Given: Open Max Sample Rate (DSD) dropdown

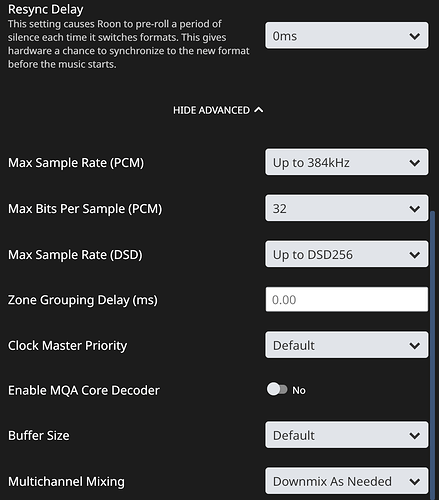Looking at the screenshot, I should click(x=347, y=254).
